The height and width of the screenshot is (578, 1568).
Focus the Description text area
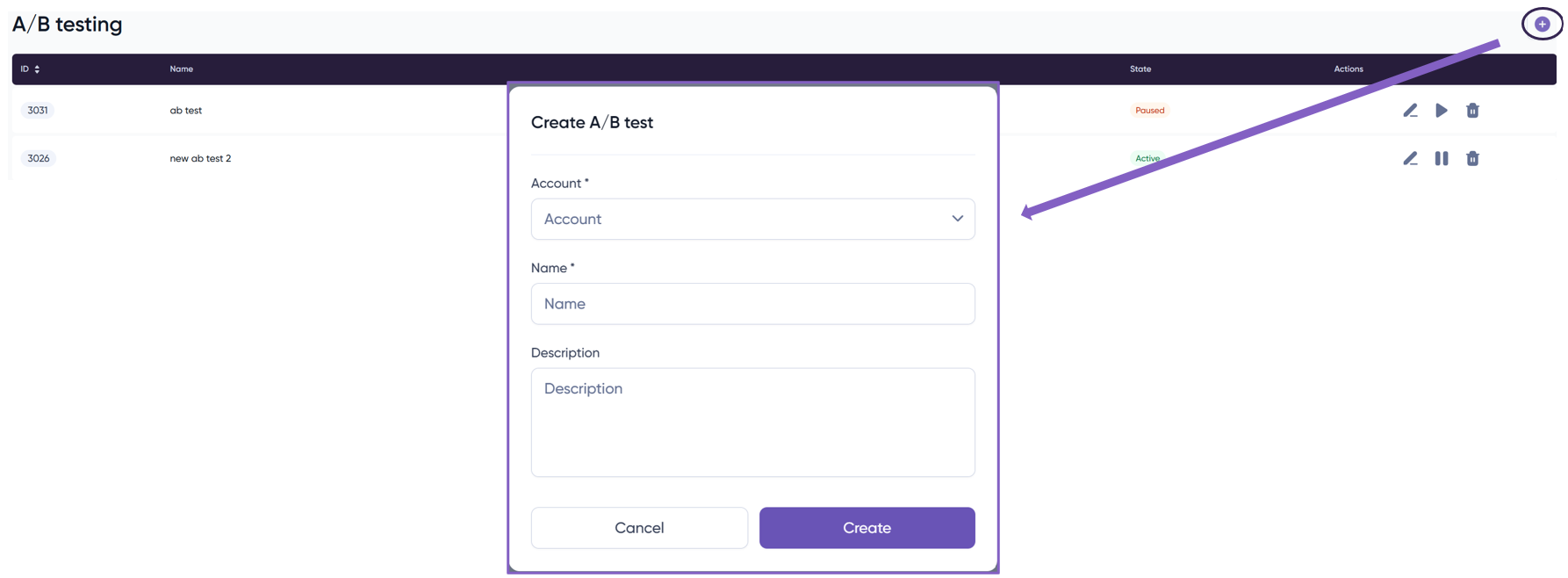coord(752,423)
